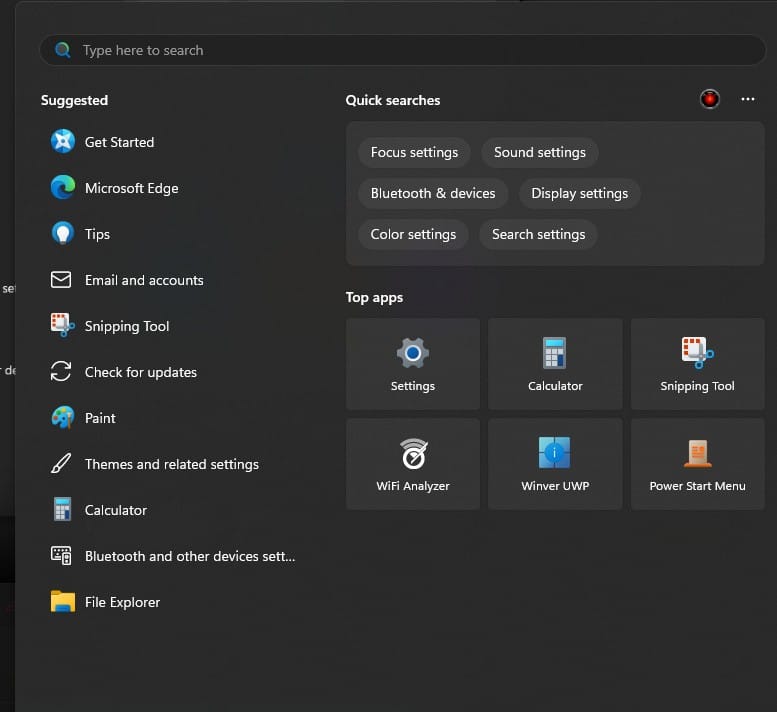Click Bluetooth and other devices sett... label
777x712 pixels.
(x=190, y=556)
